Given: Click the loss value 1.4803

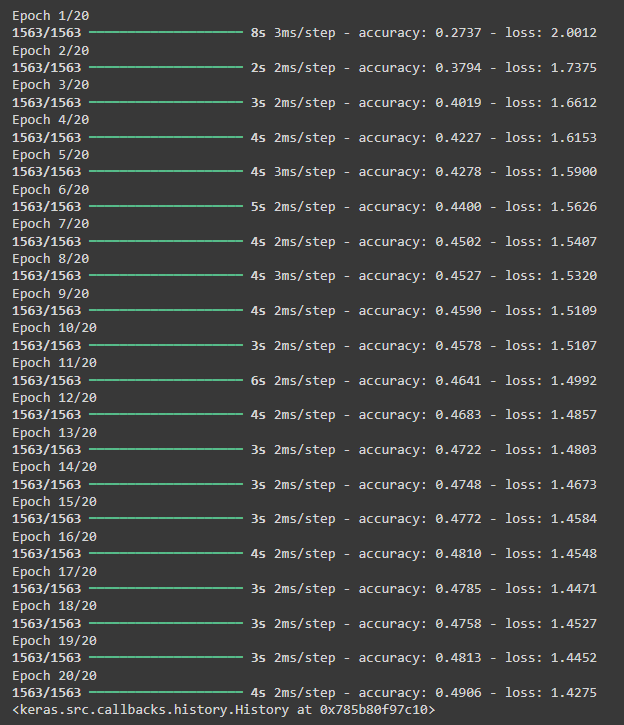Looking at the screenshot, I should click(574, 449).
